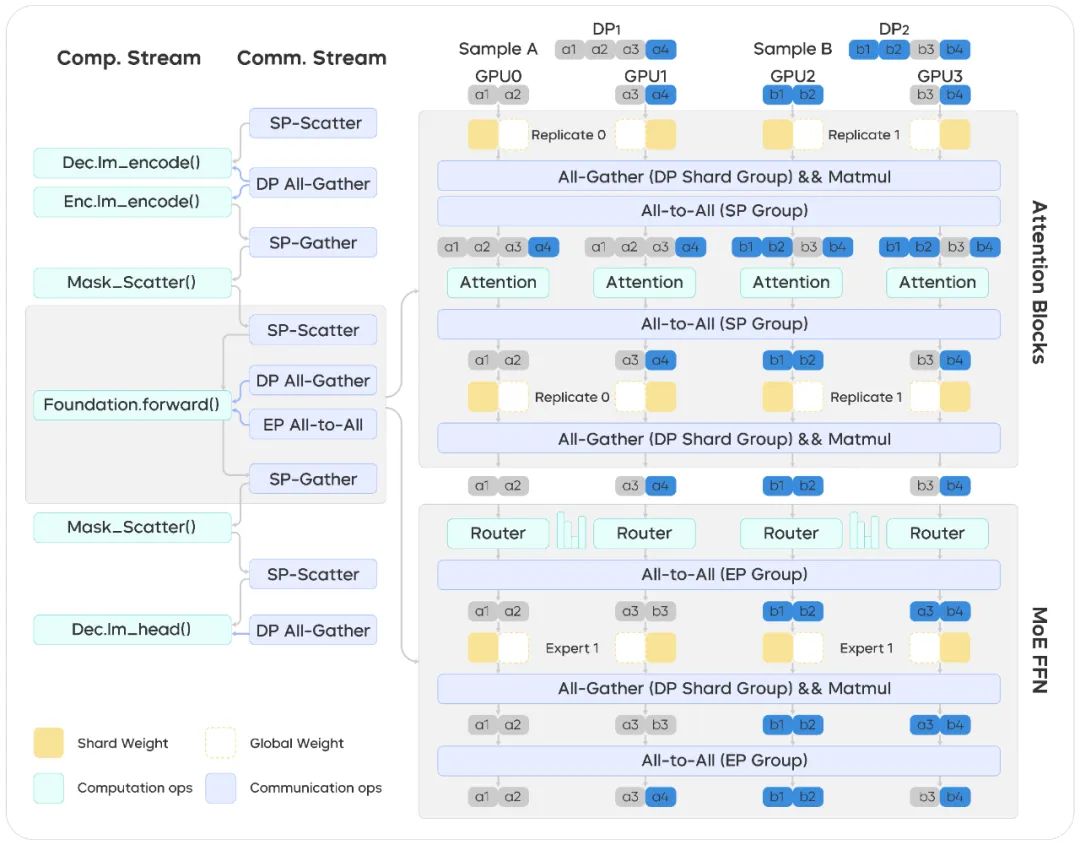Click the b1 token in Sample B
The image size is (1080, 845).
tap(864, 50)
